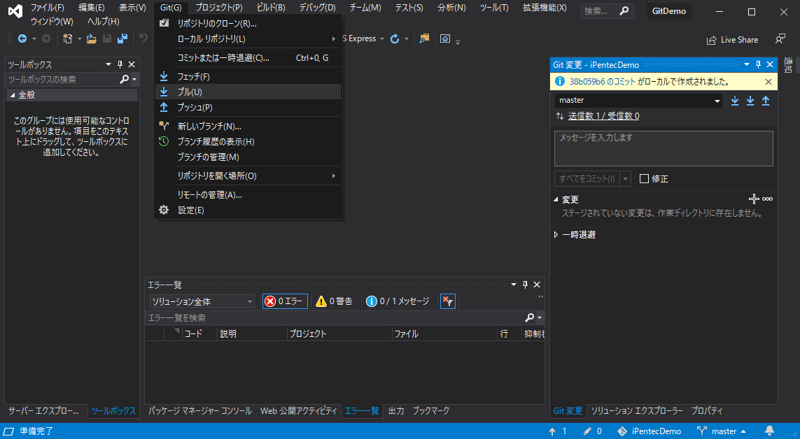Screen dimensions: 800x439
Task: Click the 38b059b6 のコミット link
Action: 603,82
